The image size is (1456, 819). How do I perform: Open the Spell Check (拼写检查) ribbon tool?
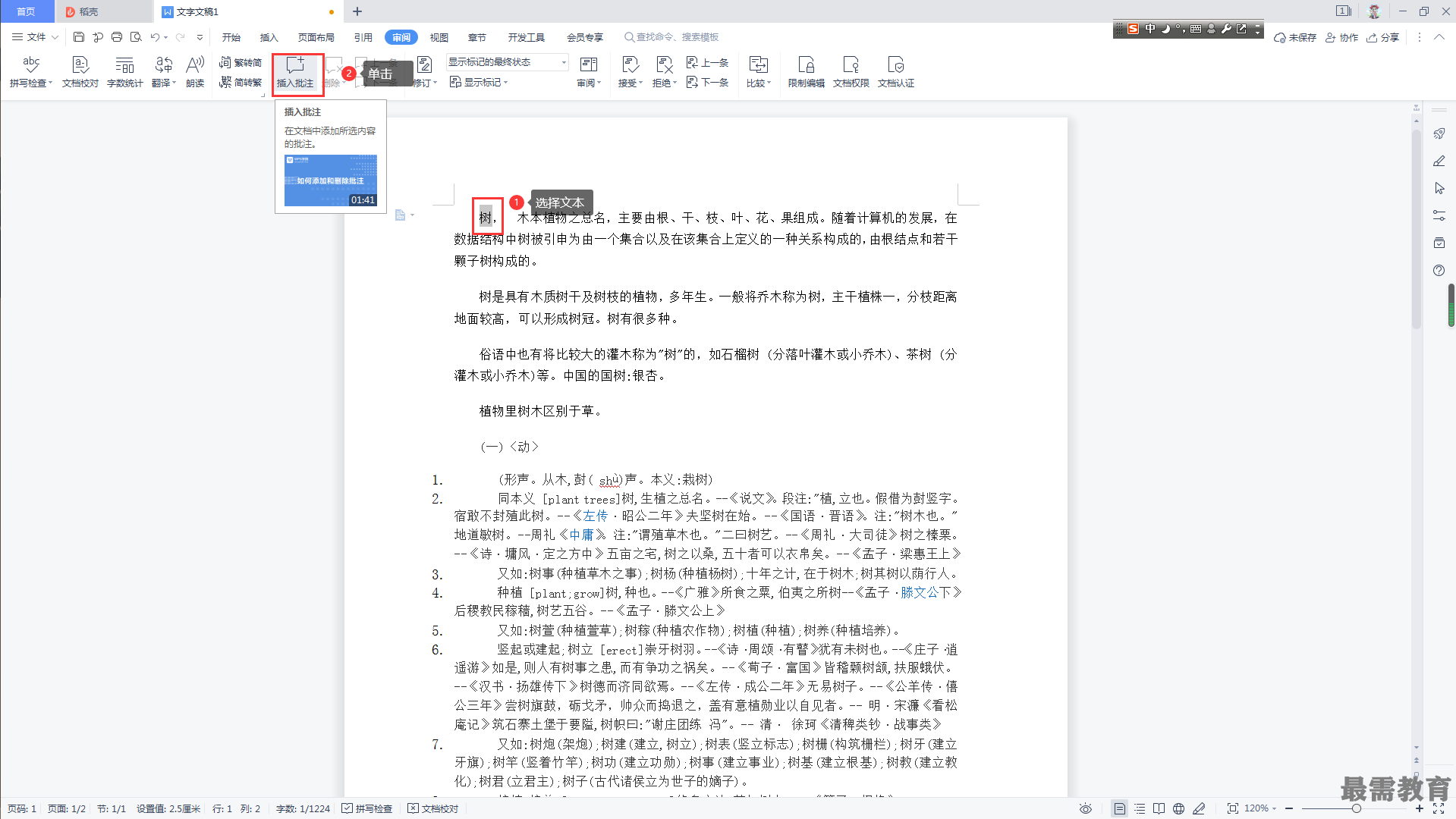[x=31, y=73]
